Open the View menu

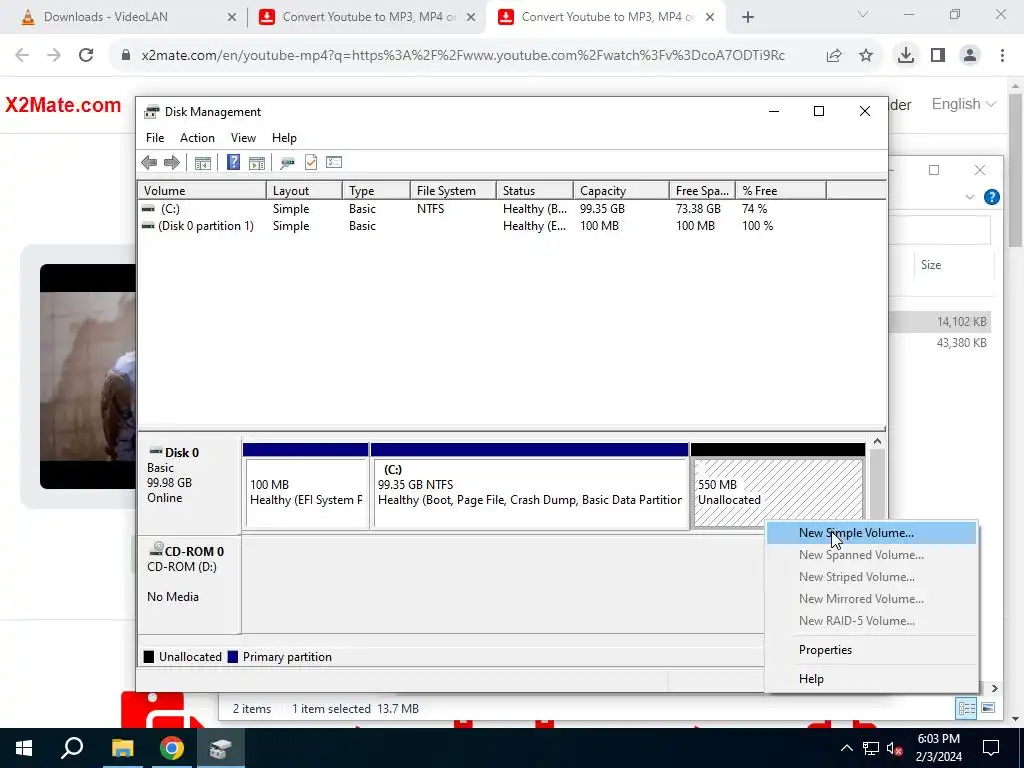pyautogui.click(x=243, y=138)
